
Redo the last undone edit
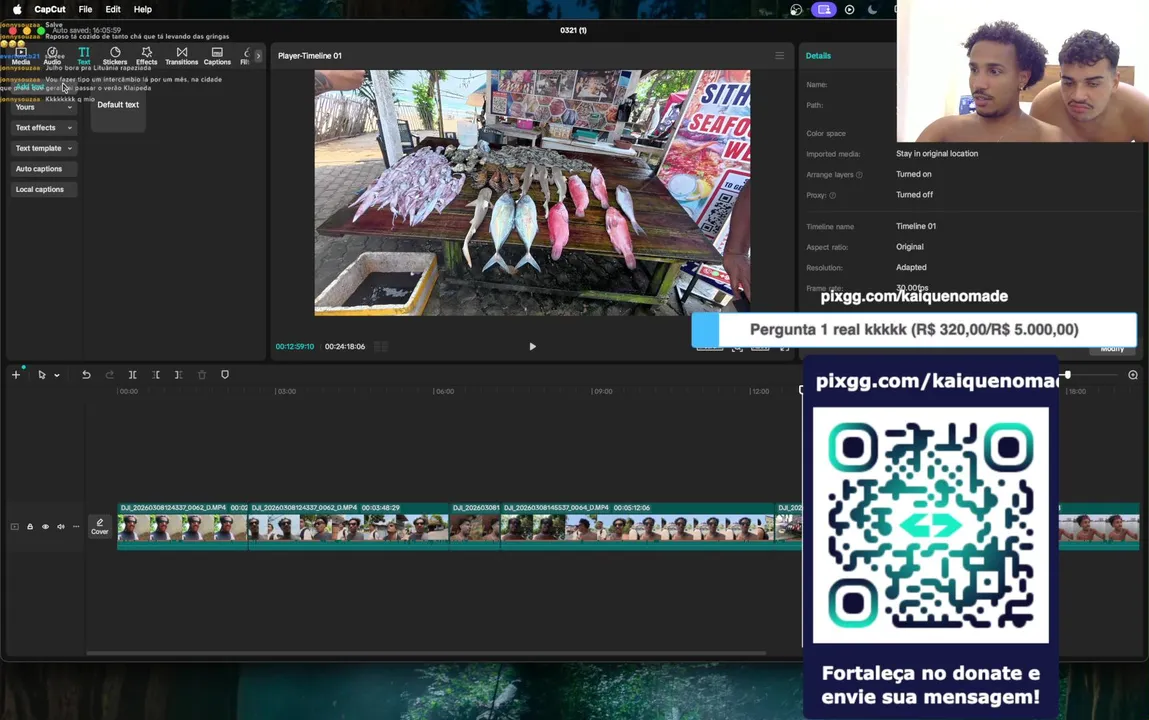[109, 374]
